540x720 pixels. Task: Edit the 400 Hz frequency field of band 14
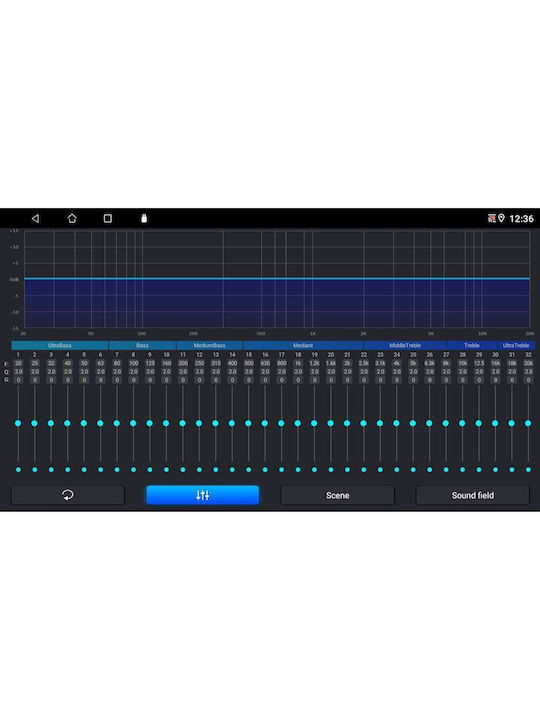[232, 363]
